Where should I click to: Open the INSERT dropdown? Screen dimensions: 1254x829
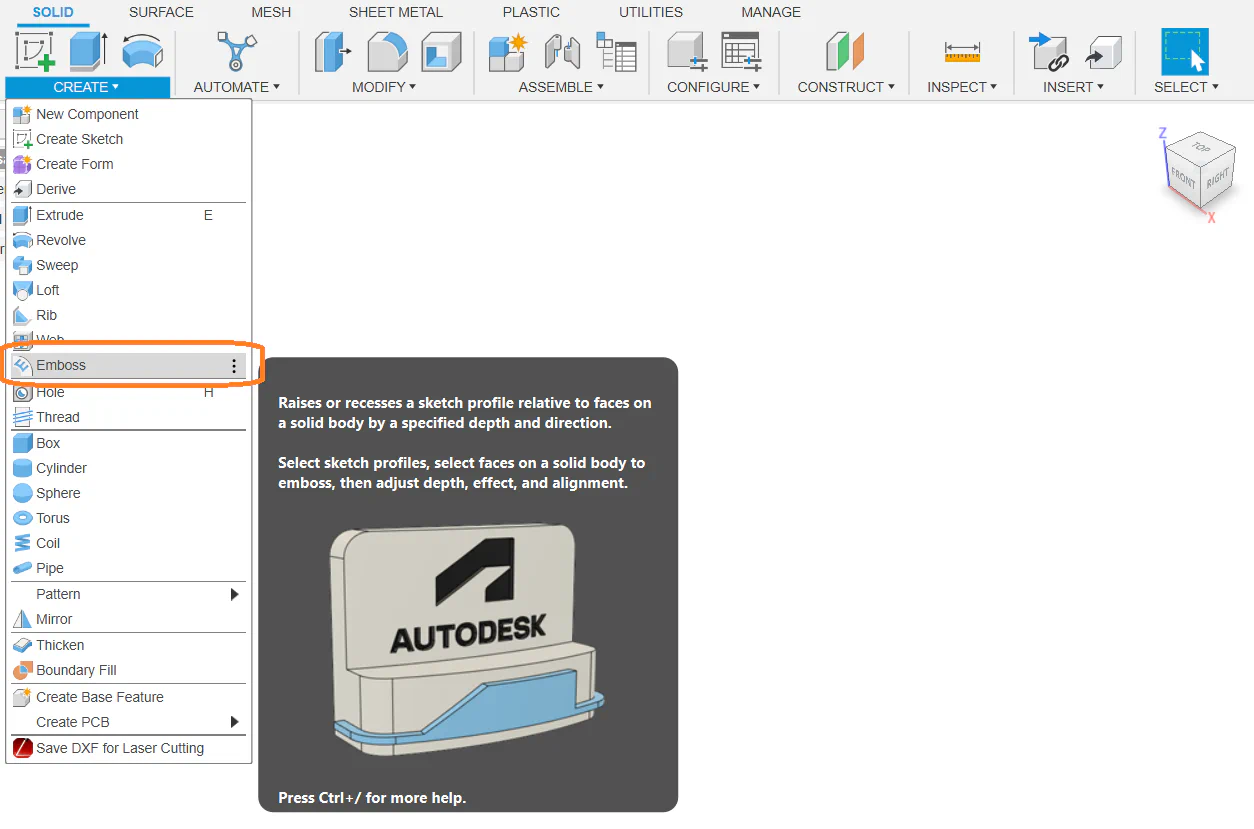point(1073,87)
